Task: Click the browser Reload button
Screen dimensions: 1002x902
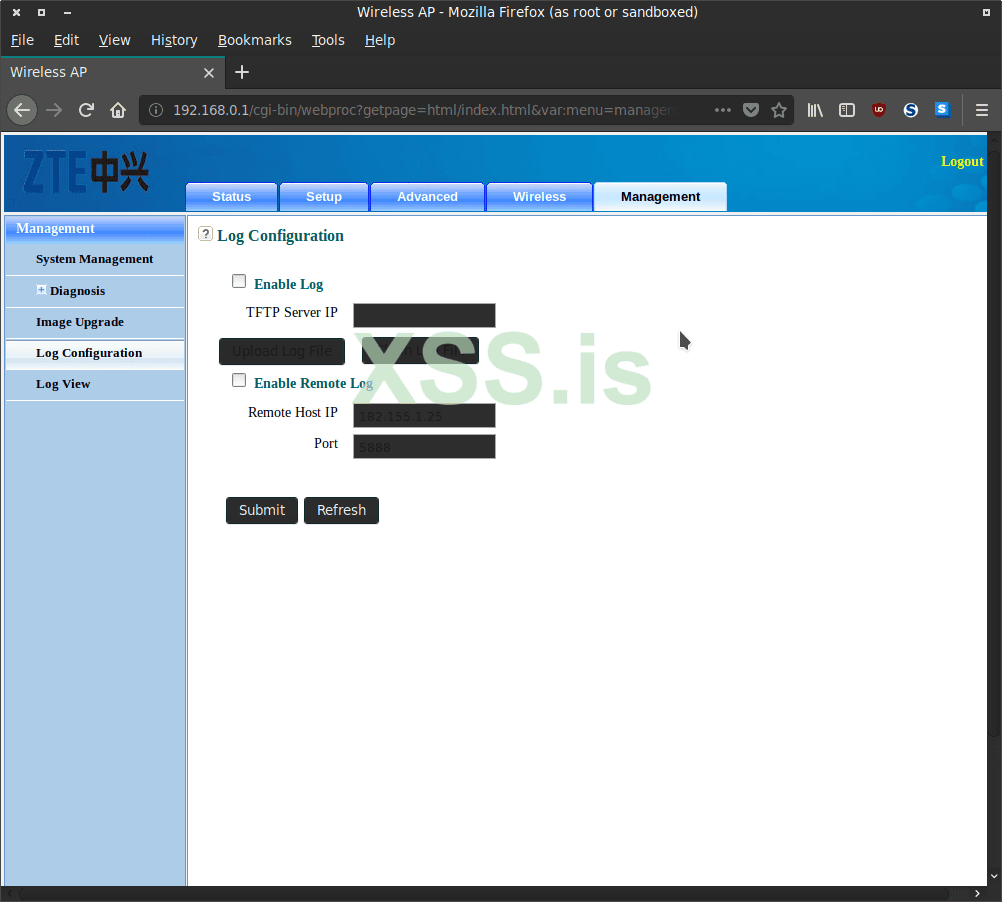Action: pos(86,110)
